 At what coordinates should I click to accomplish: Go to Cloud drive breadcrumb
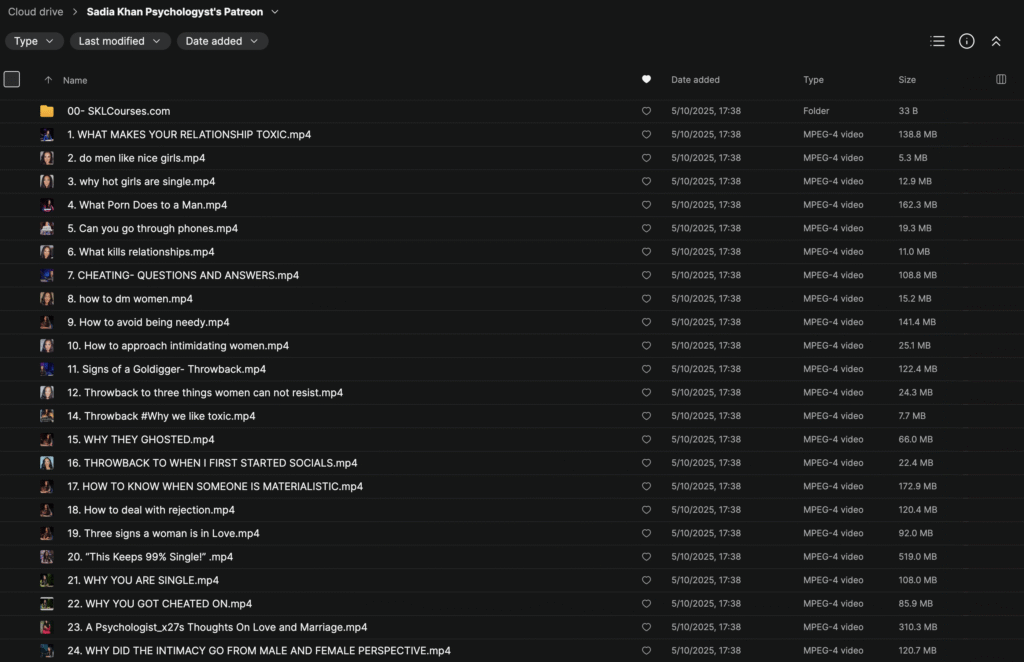[x=36, y=12]
